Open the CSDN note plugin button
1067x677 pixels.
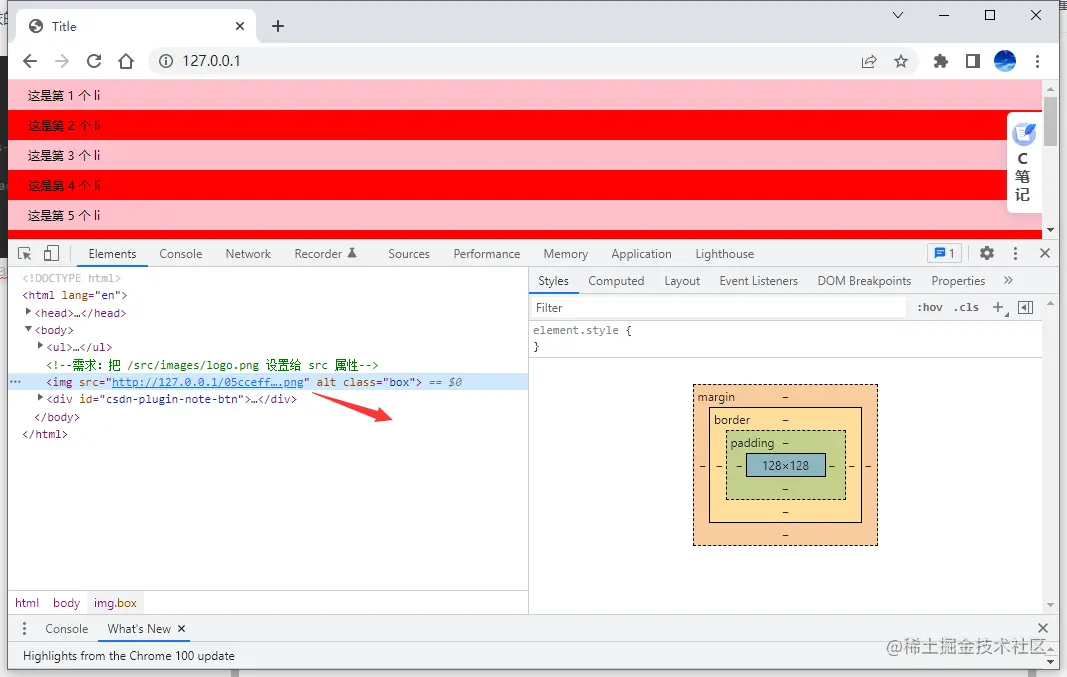coord(1023,163)
